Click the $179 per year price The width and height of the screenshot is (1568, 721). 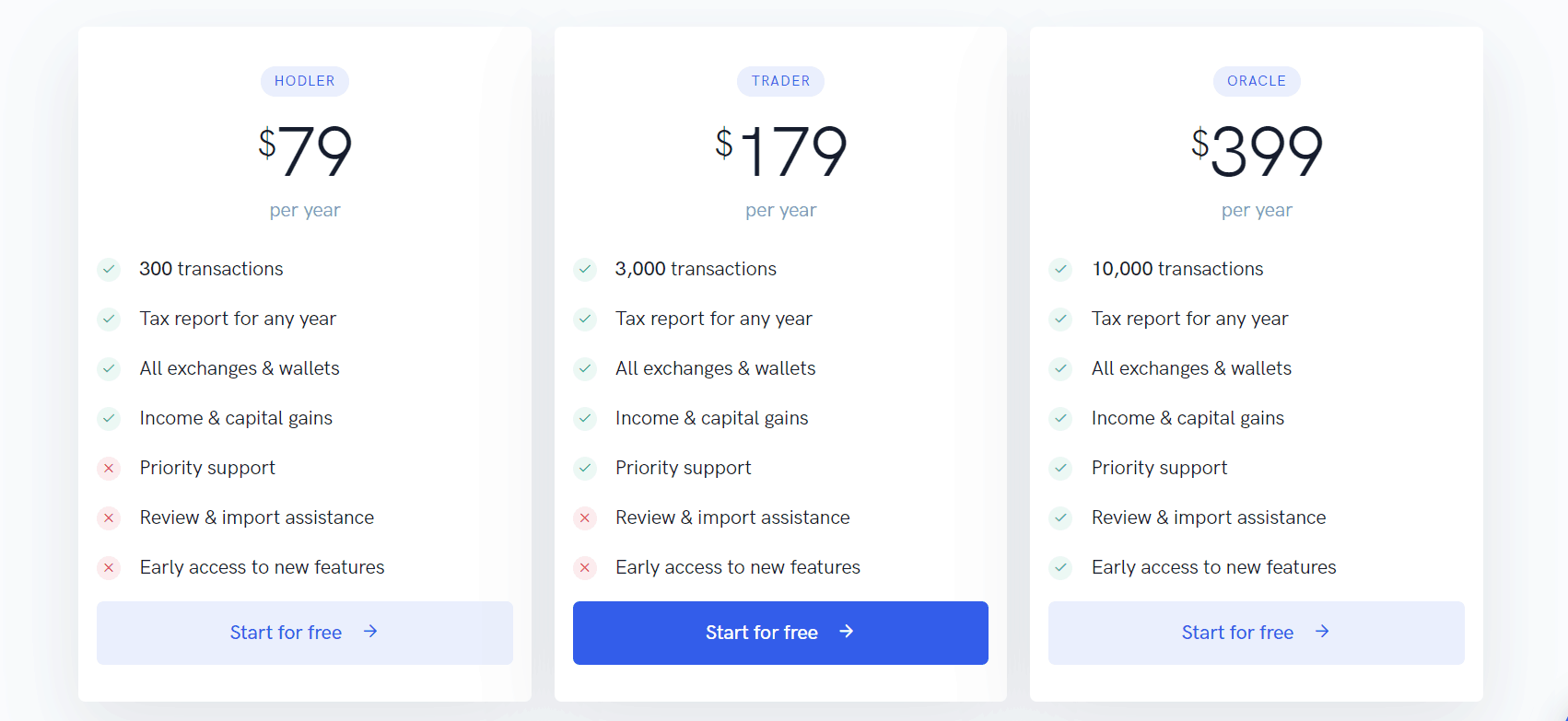click(x=780, y=171)
